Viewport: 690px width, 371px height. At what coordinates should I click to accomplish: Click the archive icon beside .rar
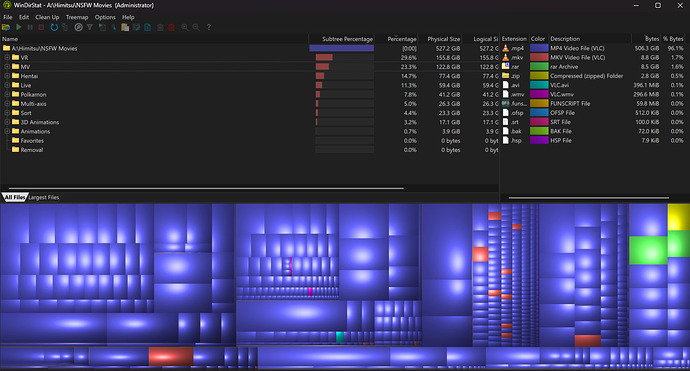pos(506,66)
